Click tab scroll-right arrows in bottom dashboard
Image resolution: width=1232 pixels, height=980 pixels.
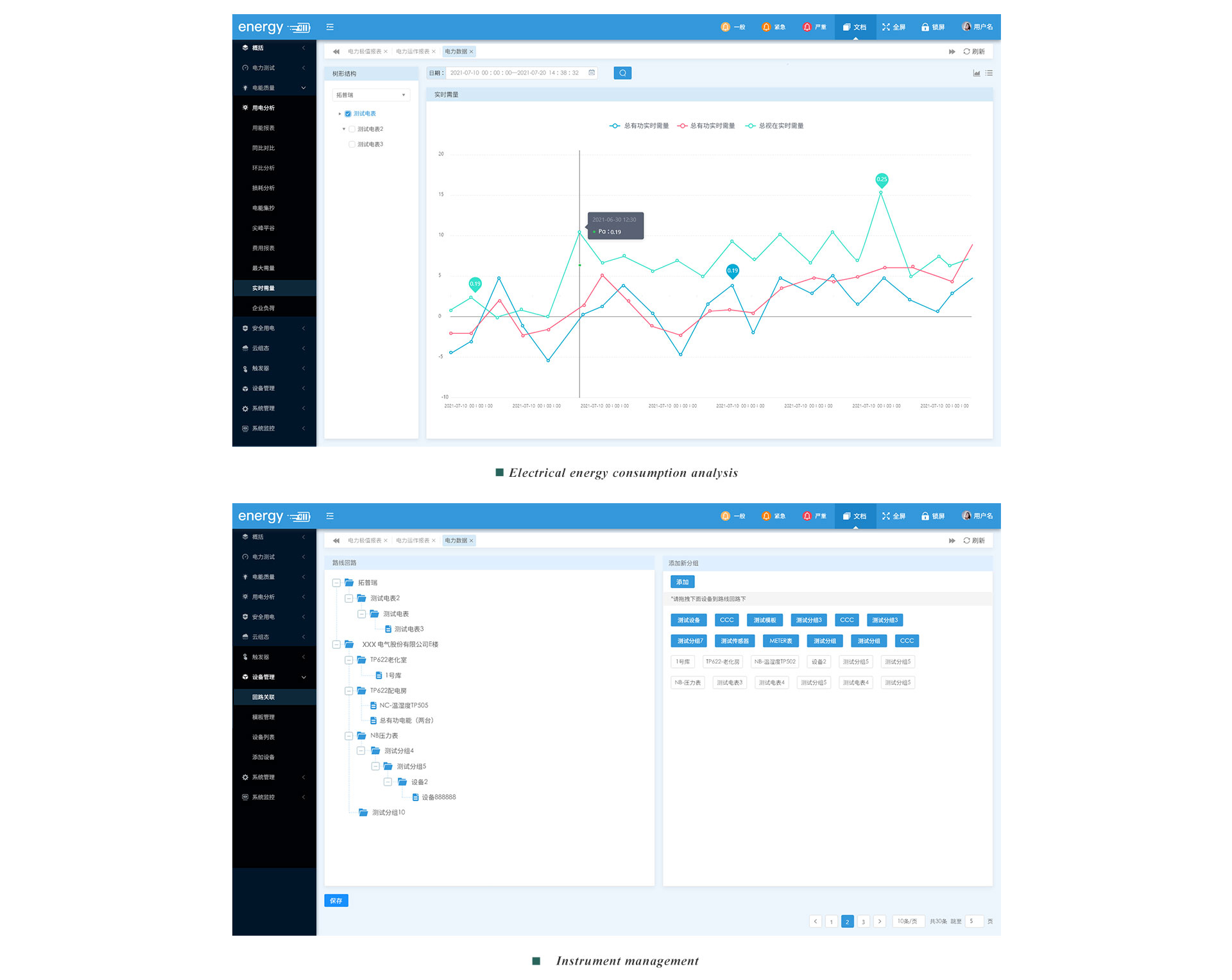(952, 540)
